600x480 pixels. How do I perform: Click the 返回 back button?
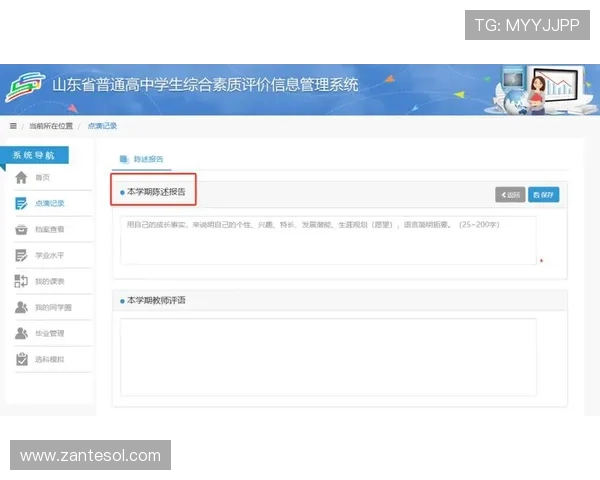pos(510,195)
